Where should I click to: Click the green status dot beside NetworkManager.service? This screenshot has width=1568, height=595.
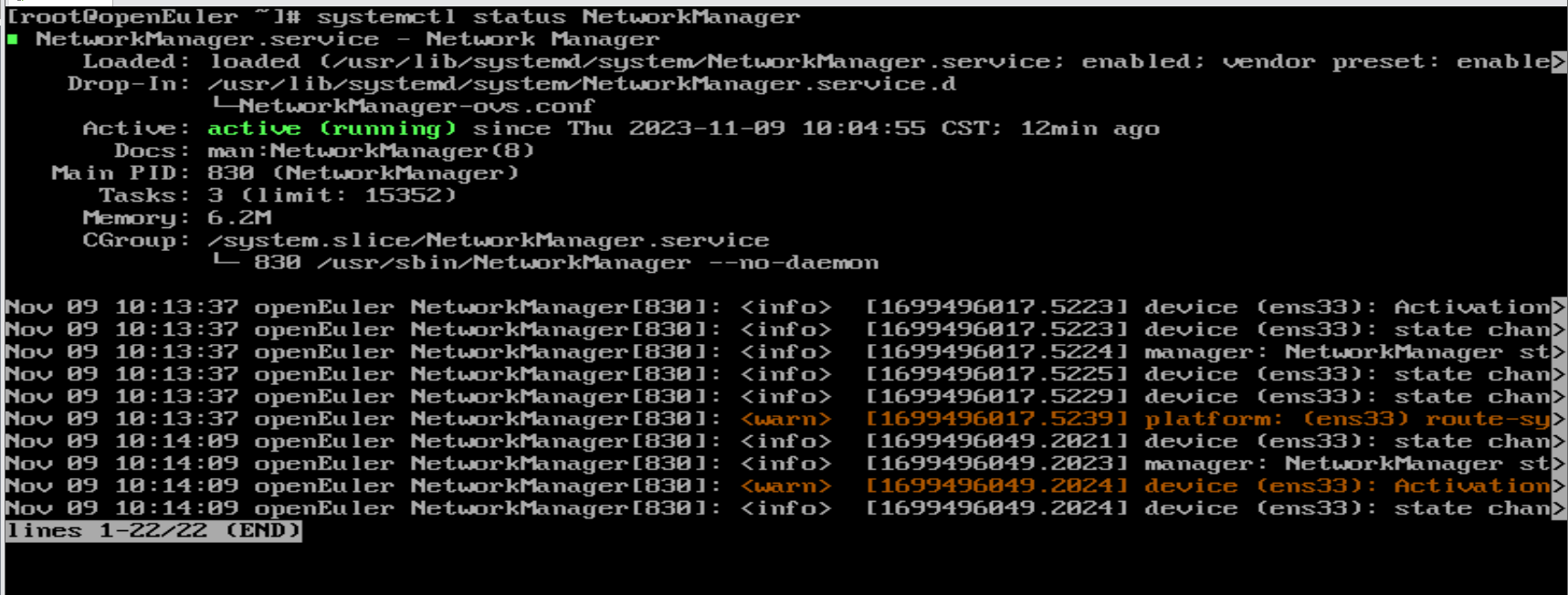(13, 39)
